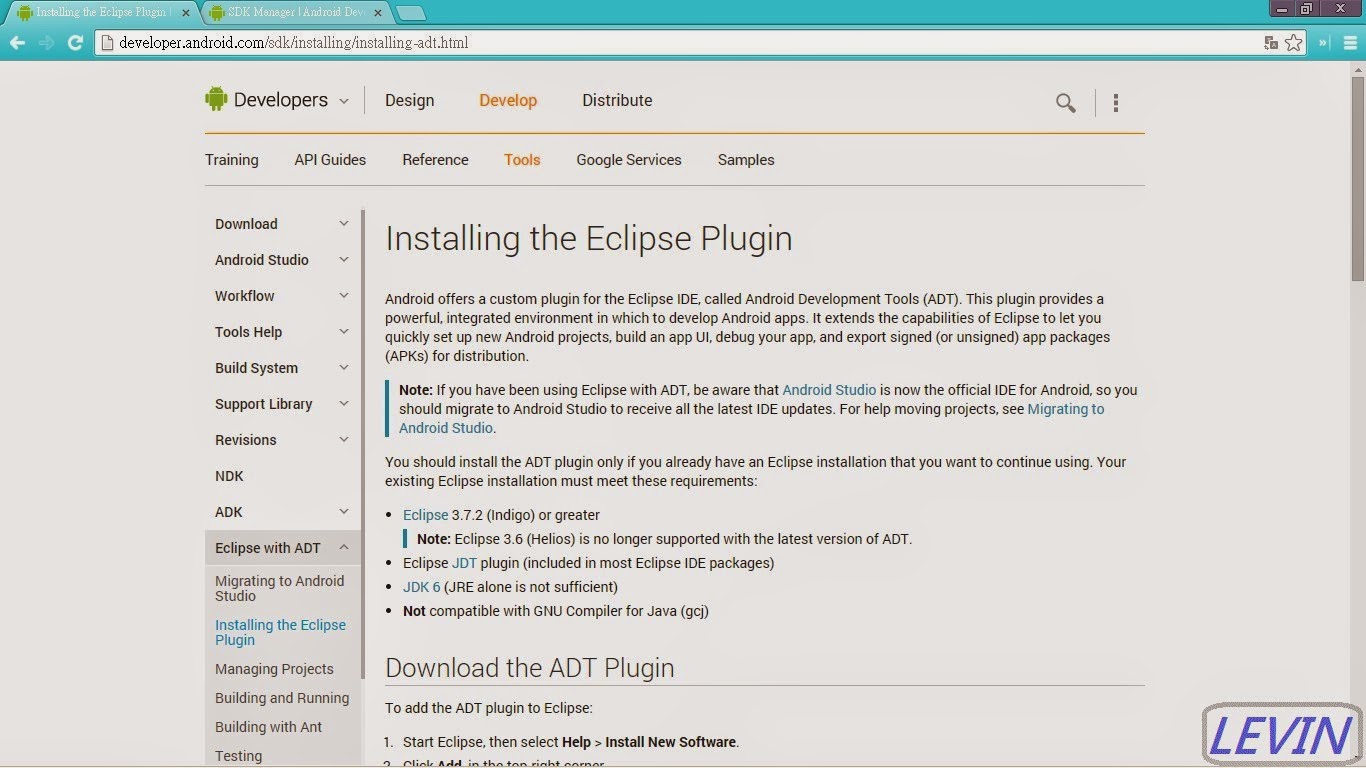This screenshot has width=1366, height=768.
Task: Click the Revisions sidebar label
Action: [x=246, y=440]
